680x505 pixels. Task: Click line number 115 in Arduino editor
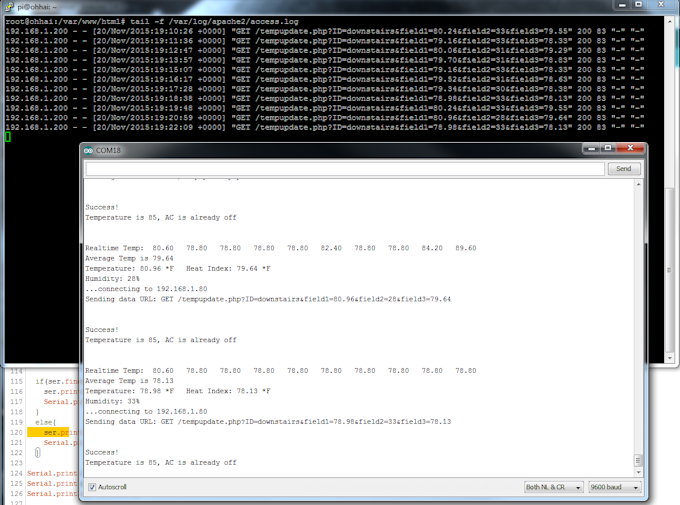coord(16,381)
